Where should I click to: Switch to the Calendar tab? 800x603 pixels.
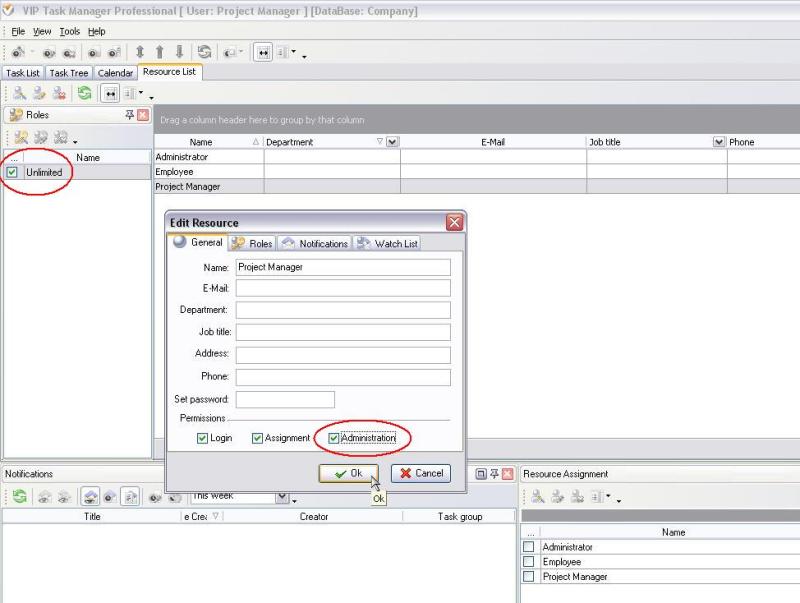(115, 73)
